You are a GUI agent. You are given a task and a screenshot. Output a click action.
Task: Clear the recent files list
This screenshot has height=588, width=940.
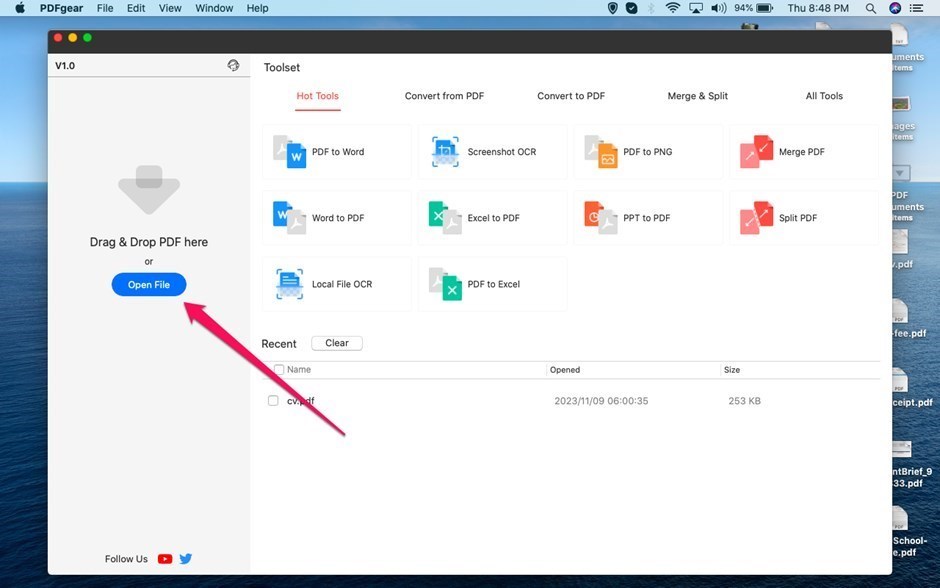coord(337,343)
